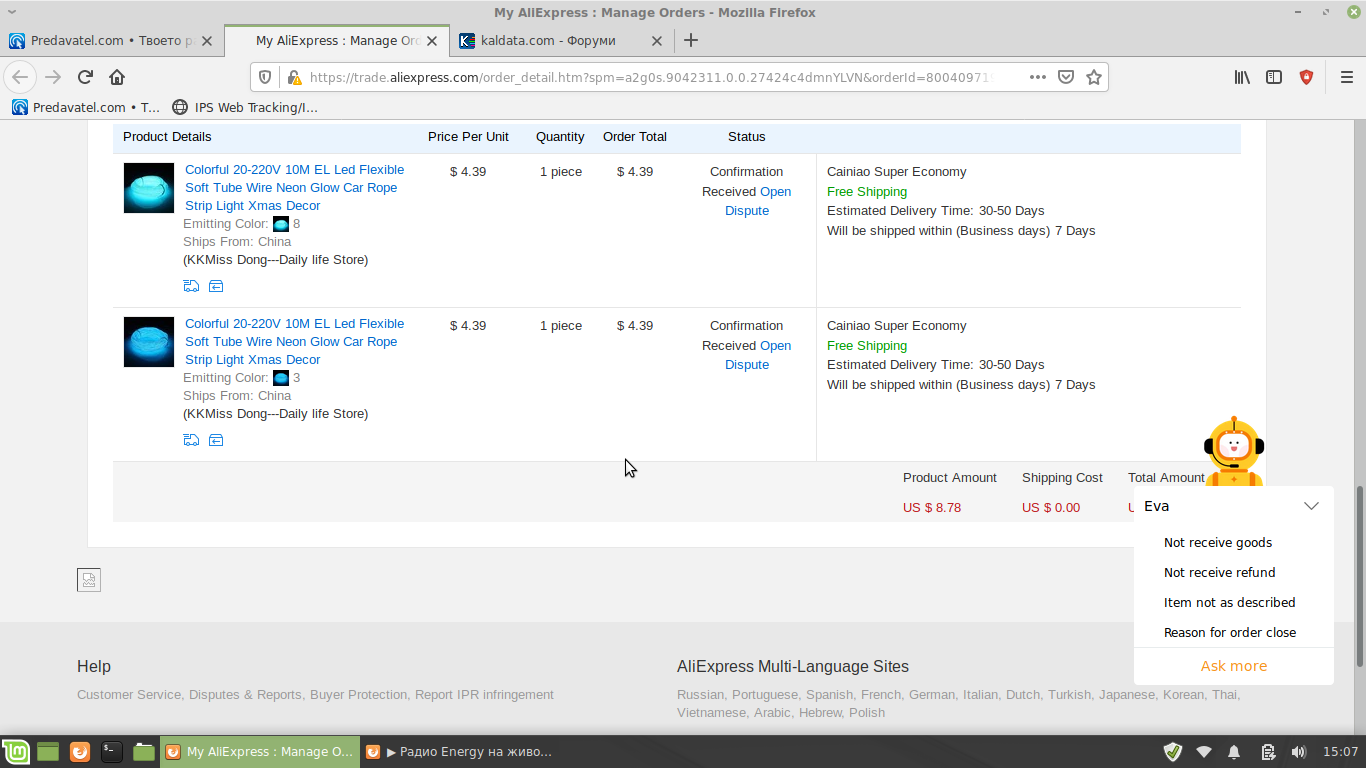The height and width of the screenshot is (768, 1366).
Task: Reload the page with the refresh icon
Action: tap(85, 77)
